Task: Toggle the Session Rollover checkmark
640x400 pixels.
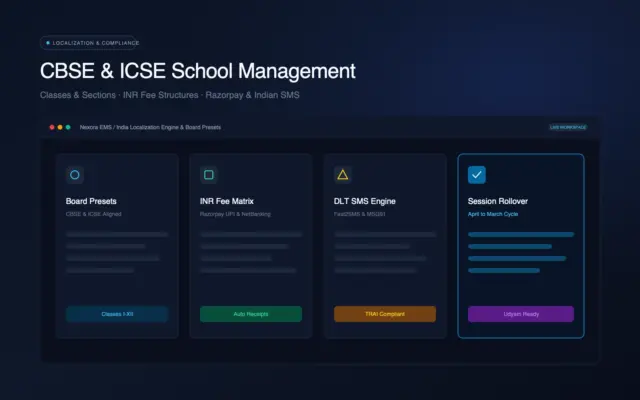Action: [477, 175]
